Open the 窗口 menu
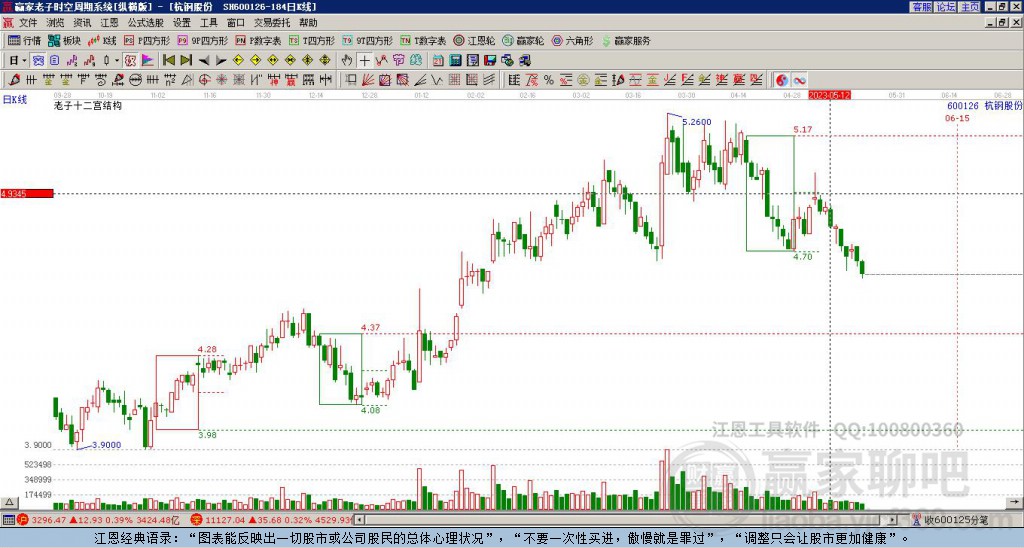The width and height of the screenshot is (1024, 548). coord(236,23)
